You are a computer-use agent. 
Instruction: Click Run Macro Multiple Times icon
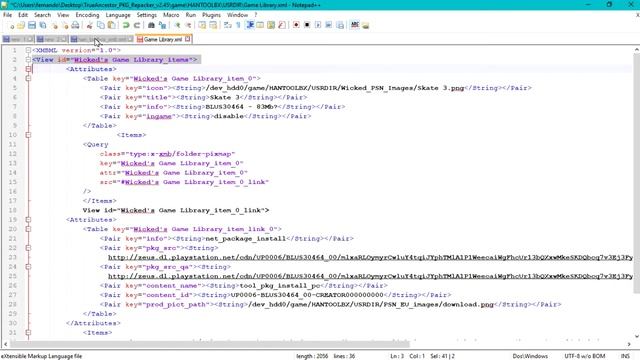point(329,25)
